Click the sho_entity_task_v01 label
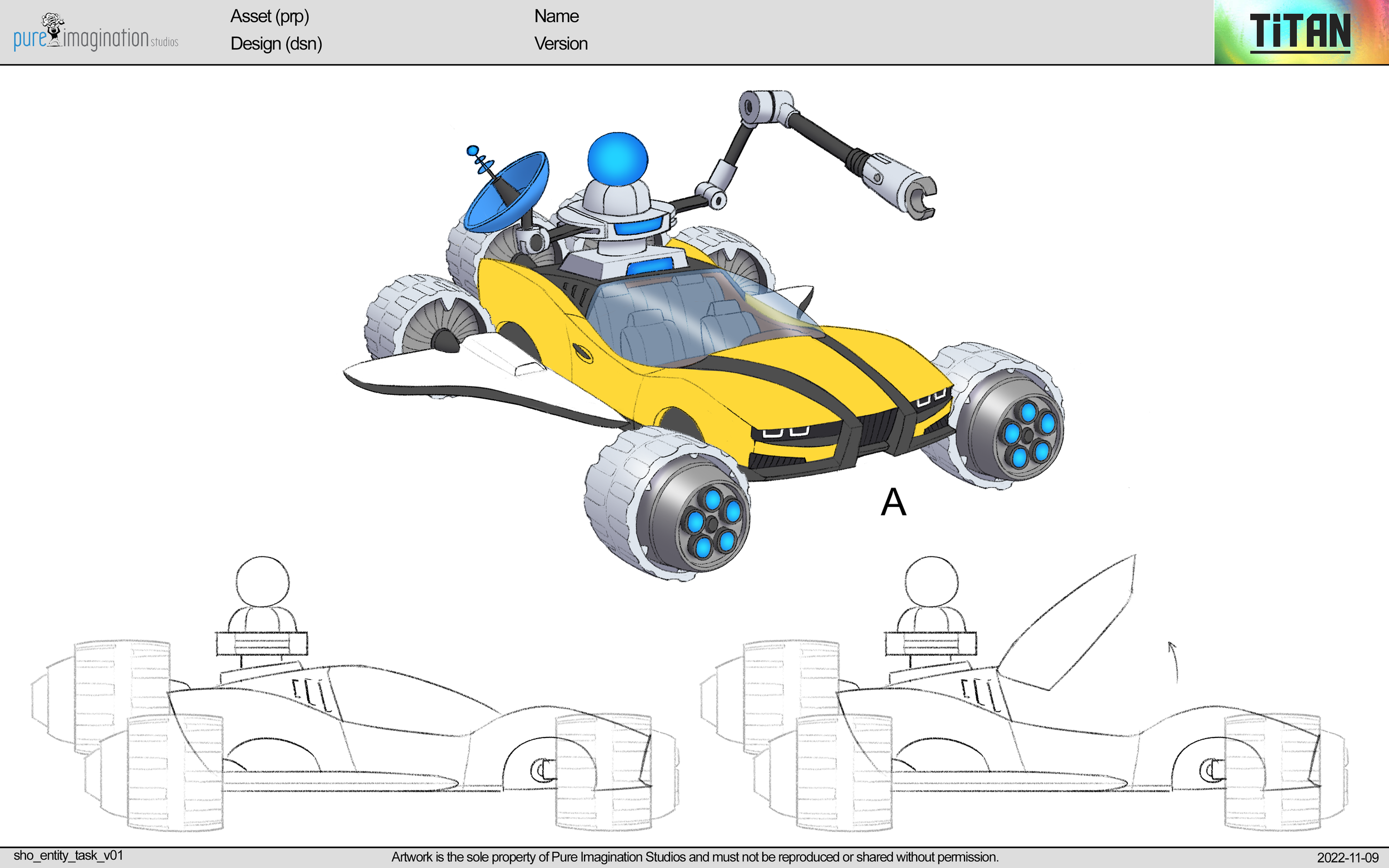Viewport: 1389px width, 868px height. (x=69, y=855)
